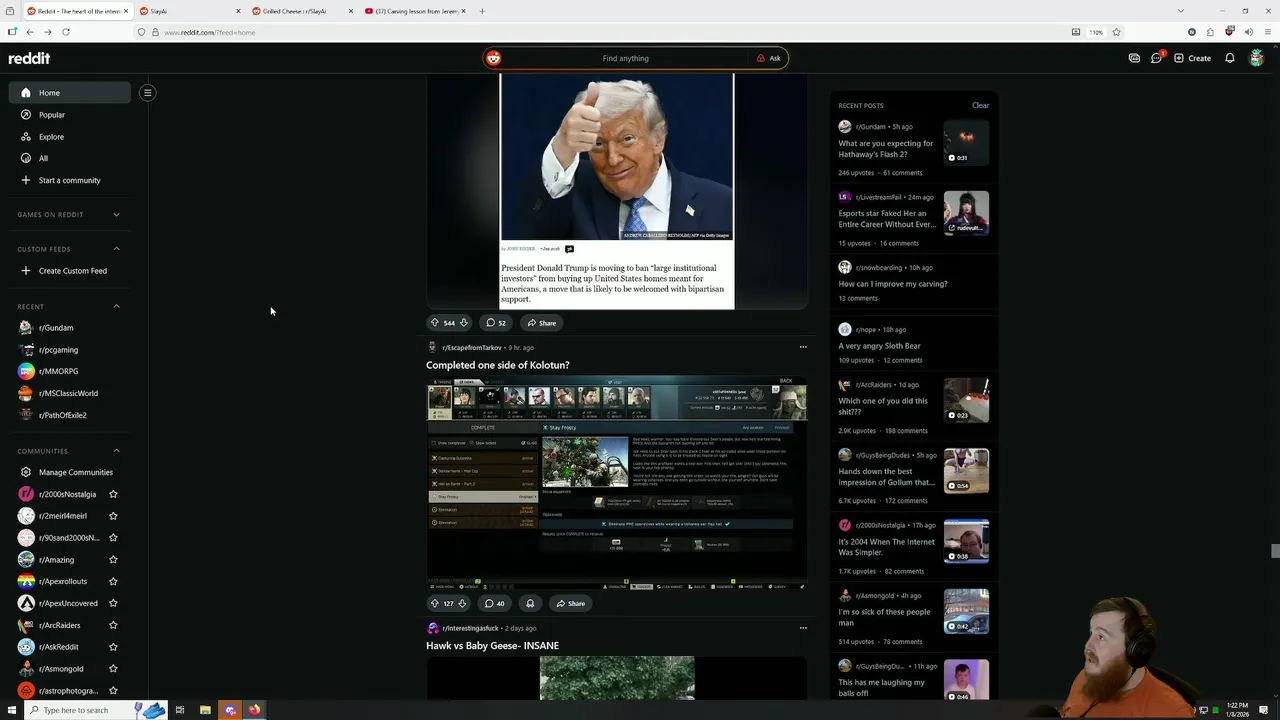Screen dimensions: 1280x720
Task: Click Start a community
Action: point(70,180)
